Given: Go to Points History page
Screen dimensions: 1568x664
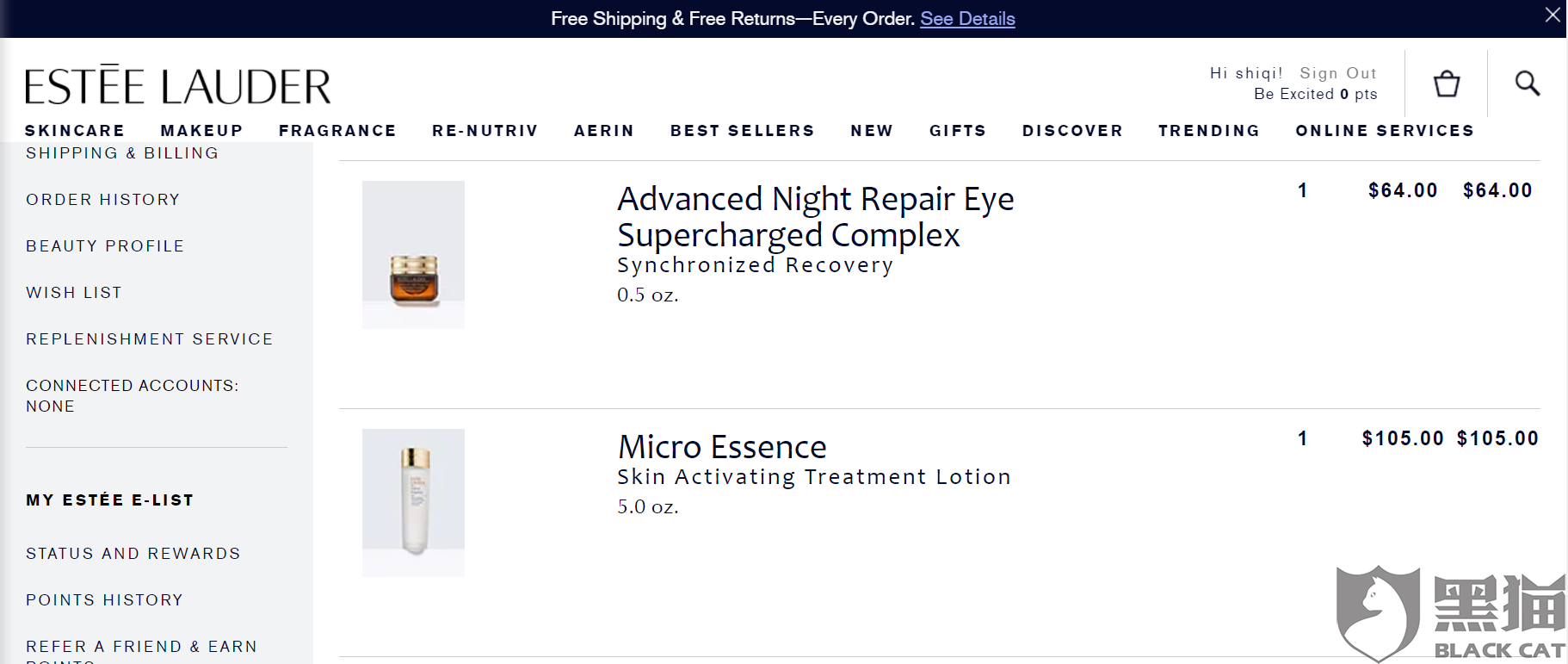Looking at the screenshot, I should tap(104, 600).
